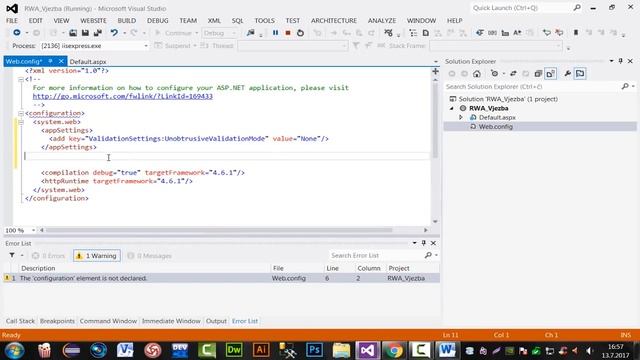This screenshot has height=360, width=640.
Task: Click Solution Explorer Collapse All icon
Action: pos(538,74)
